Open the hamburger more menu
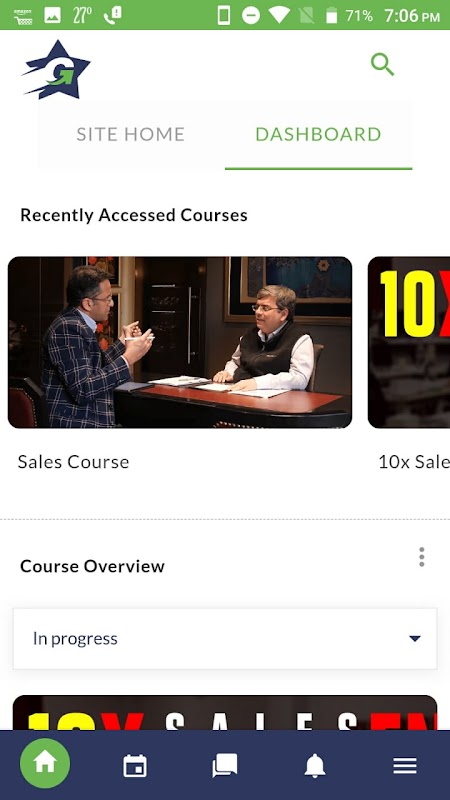450x800 pixels. pos(405,766)
